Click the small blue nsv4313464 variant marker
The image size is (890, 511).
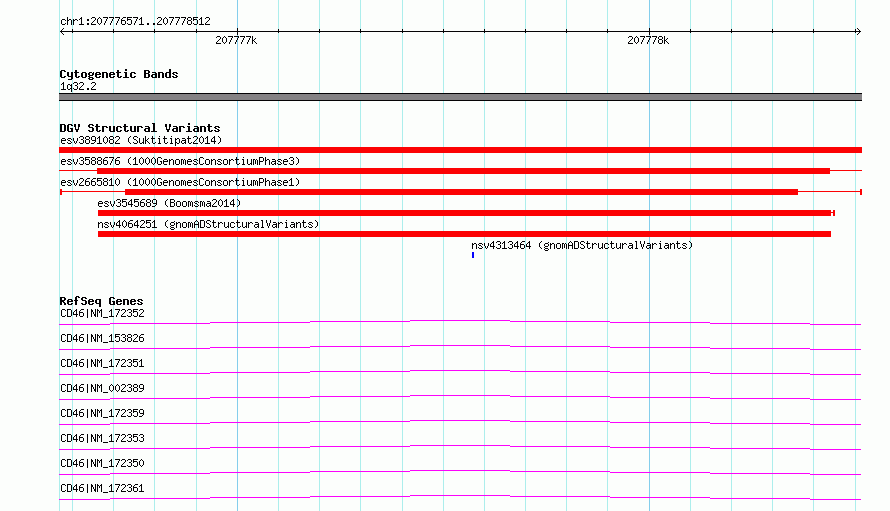tap(473, 255)
